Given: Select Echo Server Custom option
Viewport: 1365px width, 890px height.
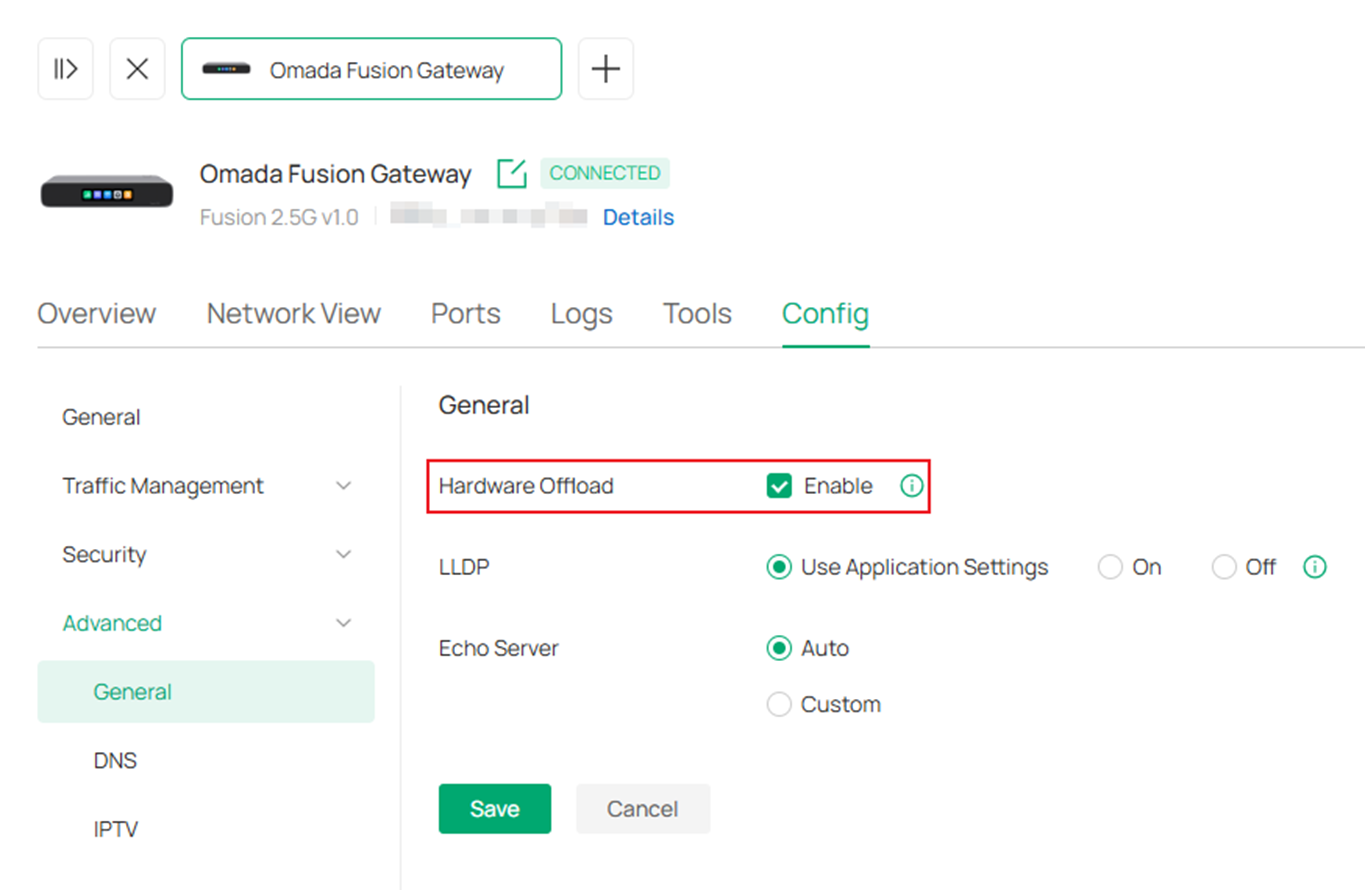Looking at the screenshot, I should (x=778, y=704).
